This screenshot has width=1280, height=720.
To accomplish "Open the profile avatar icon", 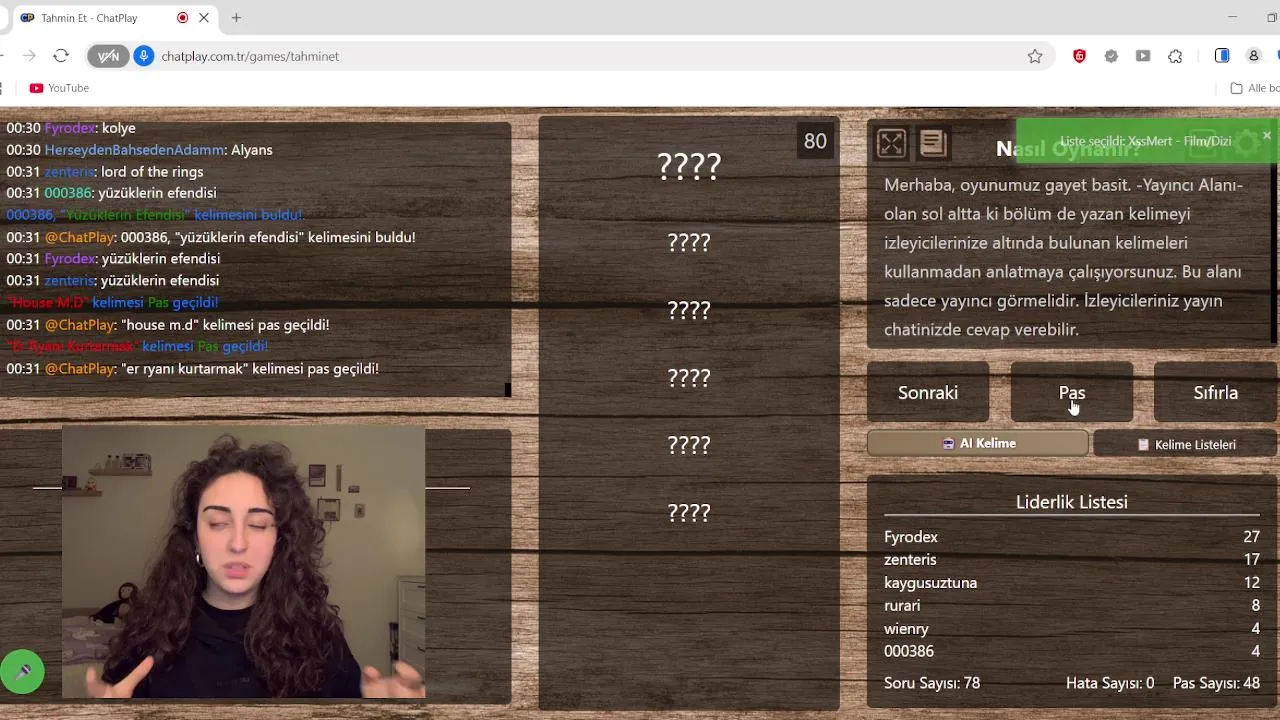I will pos(1253,56).
